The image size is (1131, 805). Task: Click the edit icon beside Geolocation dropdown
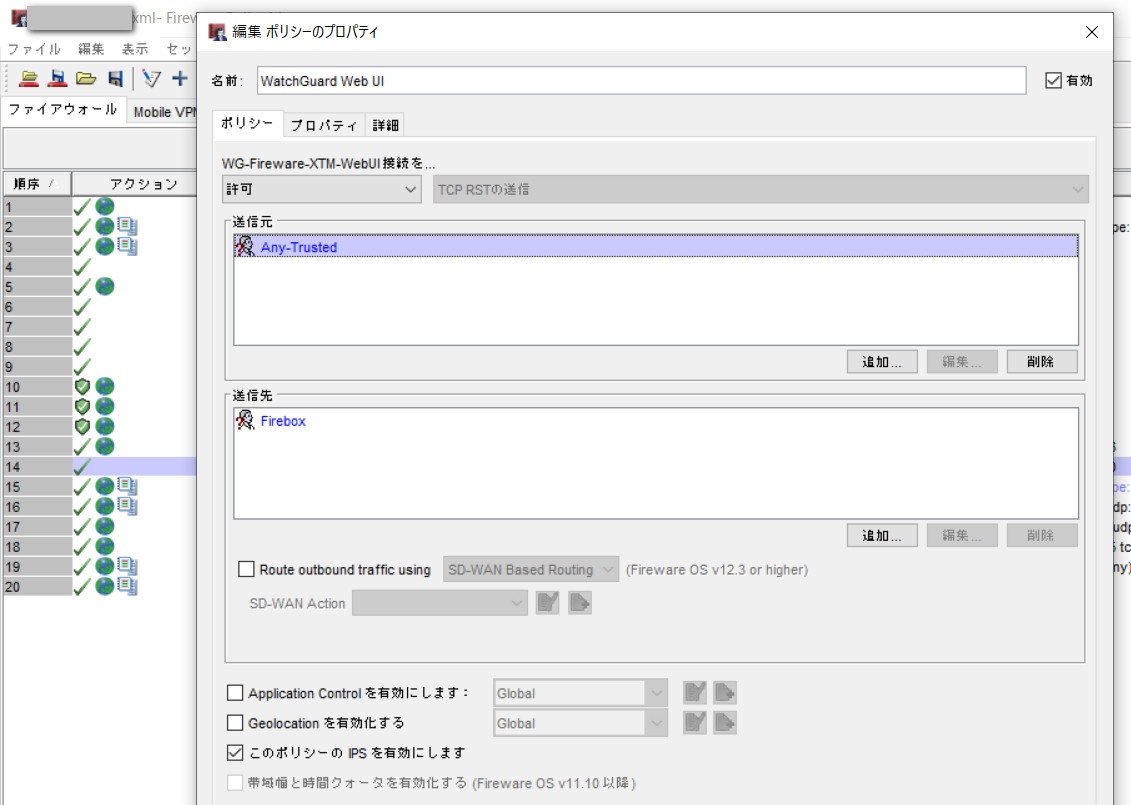[x=695, y=722]
